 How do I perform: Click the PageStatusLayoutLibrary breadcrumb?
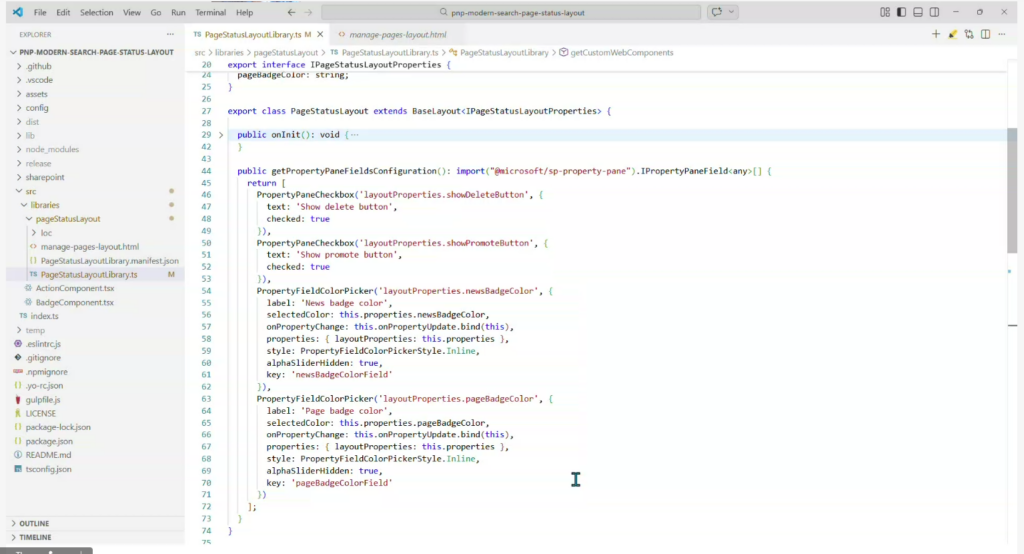point(505,52)
